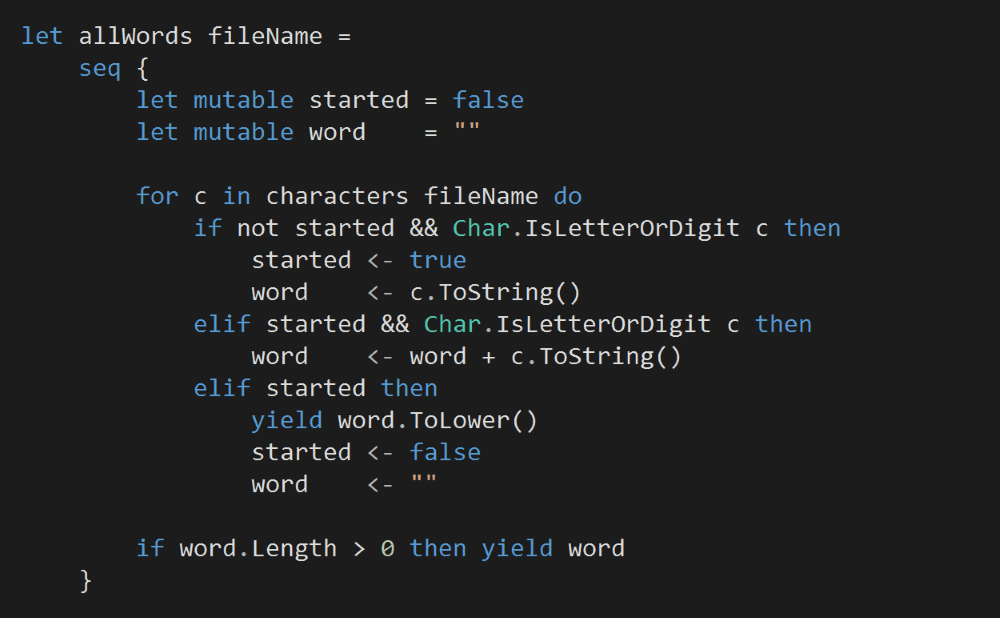The image size is (1000, 618).
Task: Click the Length property on the last if line
Action: click(294, 548)
